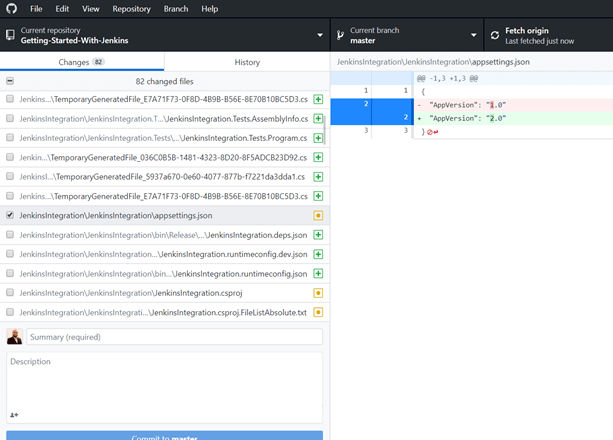This screenshot has width=613, height=440.
Task: Click modified-file icon for appsettings.json
Action: (x=318, y=216)
